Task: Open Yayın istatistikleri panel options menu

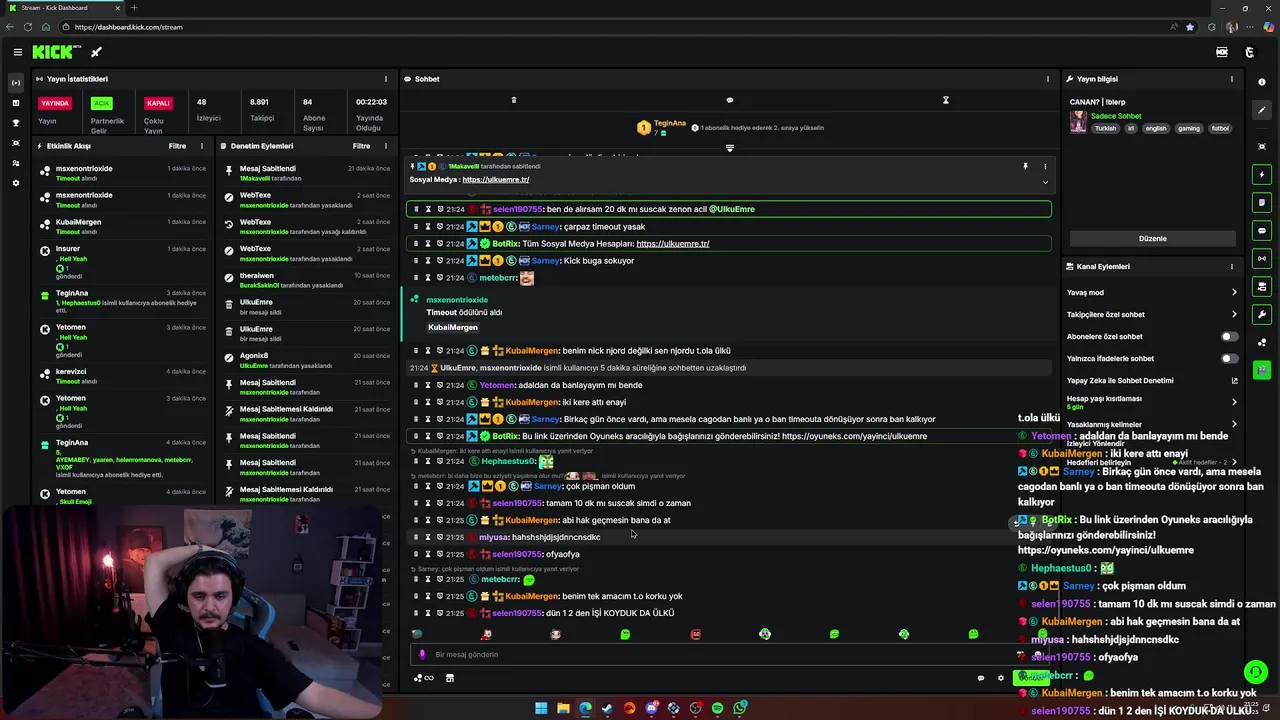Action: (x=385, y=79)
